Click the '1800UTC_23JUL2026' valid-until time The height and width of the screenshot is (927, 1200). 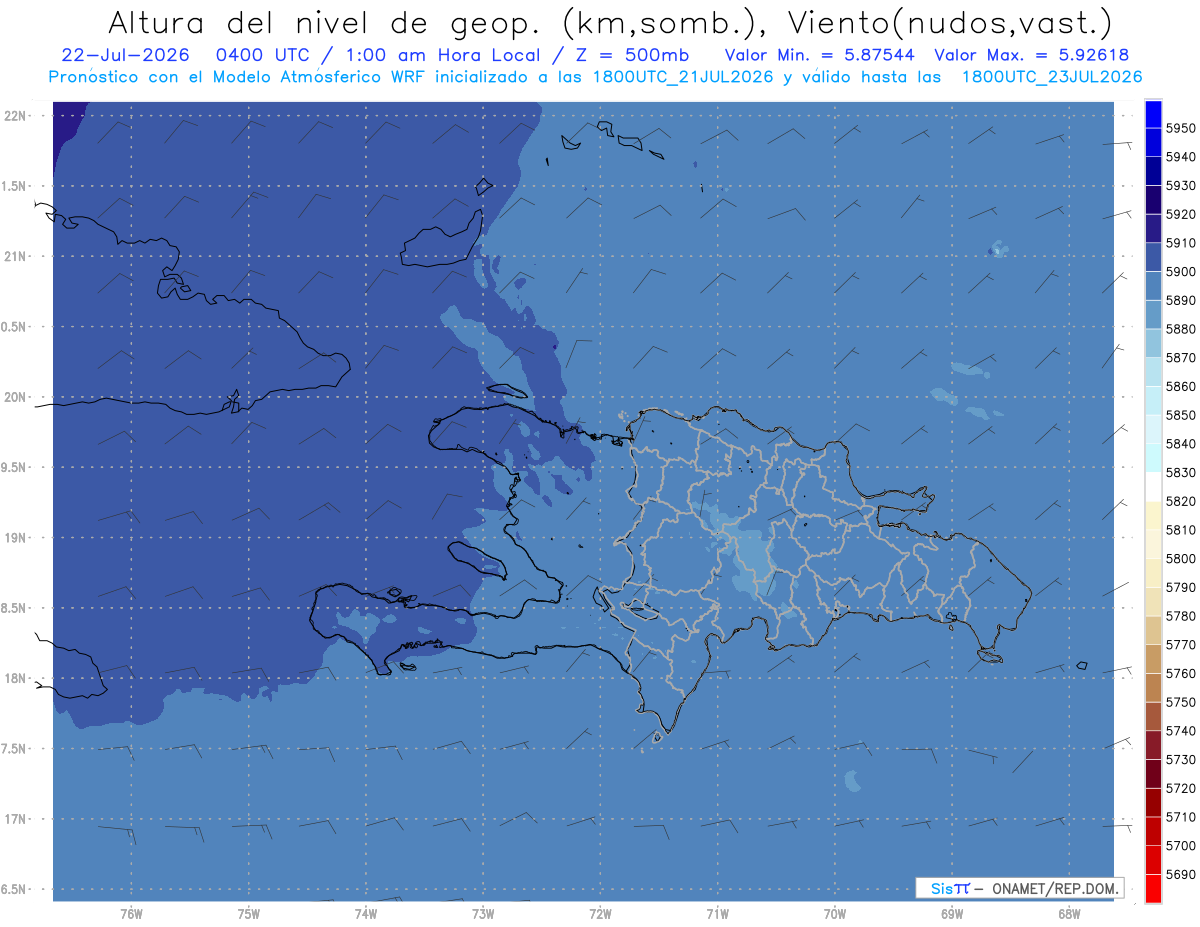pos(1053,77)
